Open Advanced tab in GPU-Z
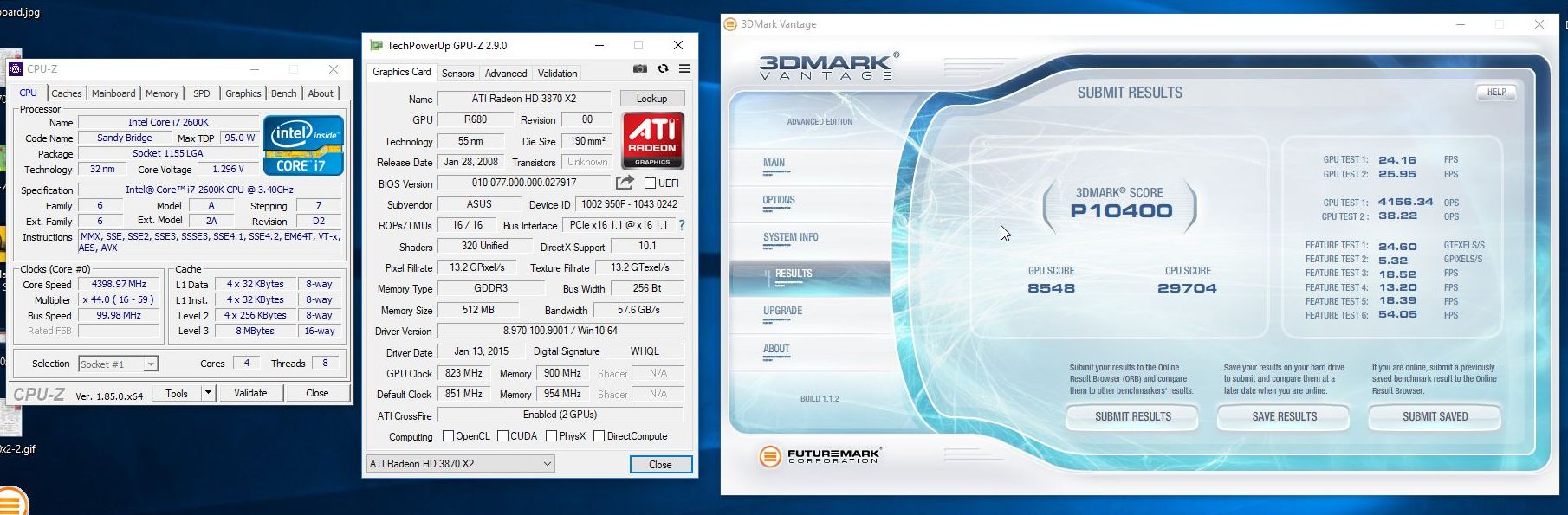Image resolution: width=1568 pixels, height=515 pixels. coord(506,74)
